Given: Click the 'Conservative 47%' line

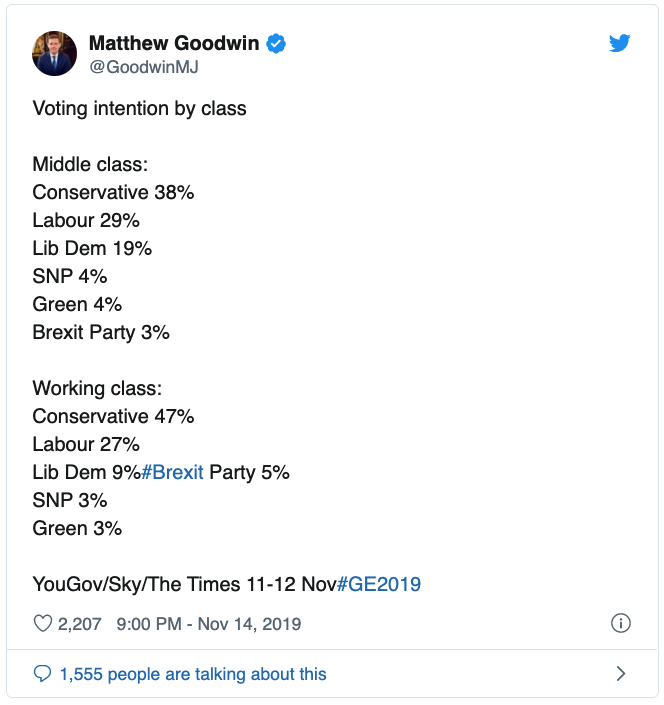Looking at the screenshot, I should click(x=113, y=416).
